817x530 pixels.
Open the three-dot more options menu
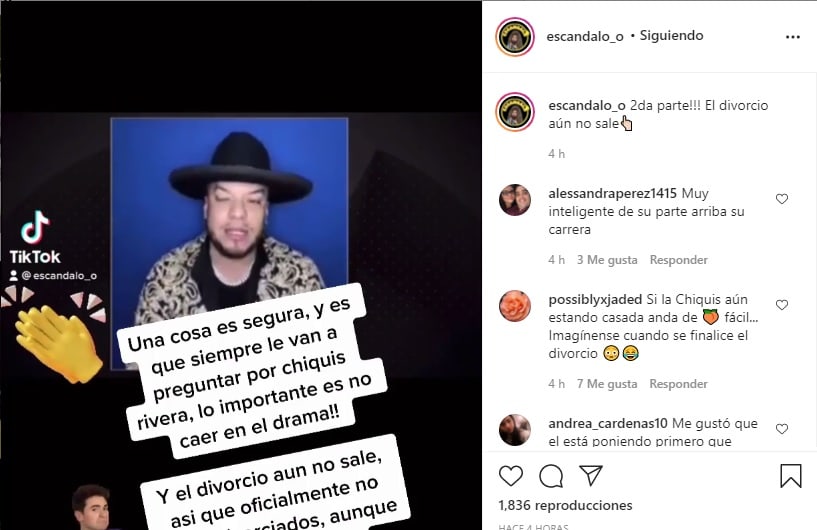click(x=793, y=37)
